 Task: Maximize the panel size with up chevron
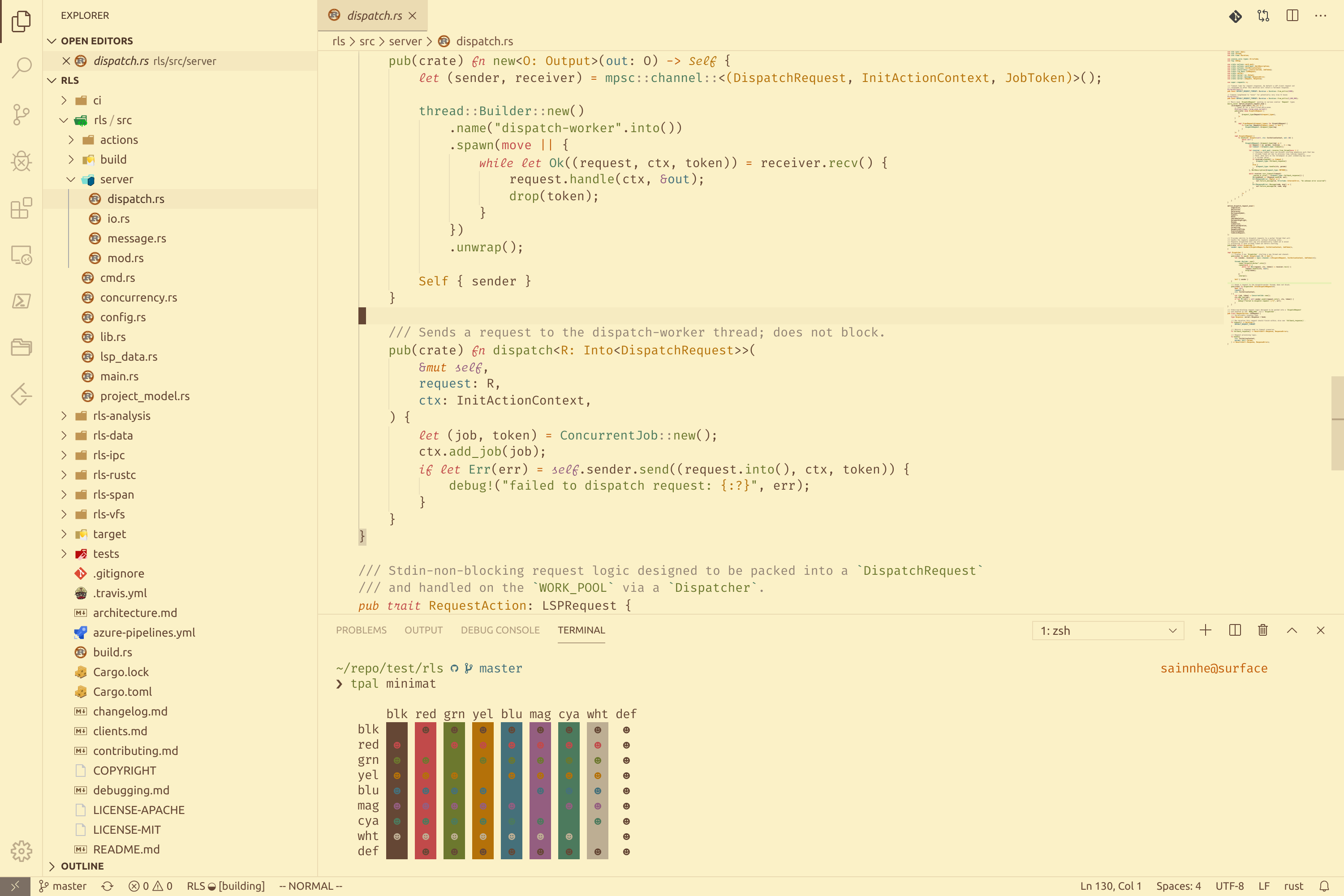(x=1292, y=630)
